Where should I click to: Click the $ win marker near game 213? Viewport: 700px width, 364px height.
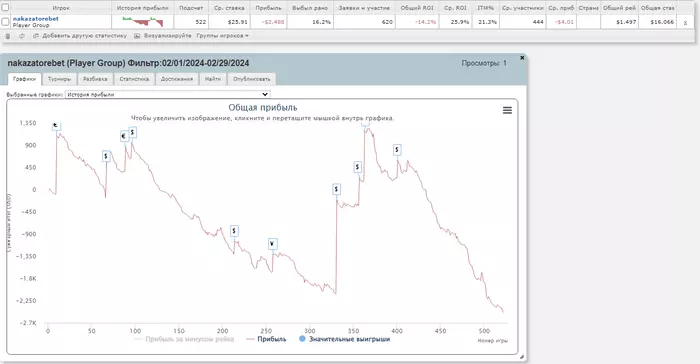click(234, 231)
